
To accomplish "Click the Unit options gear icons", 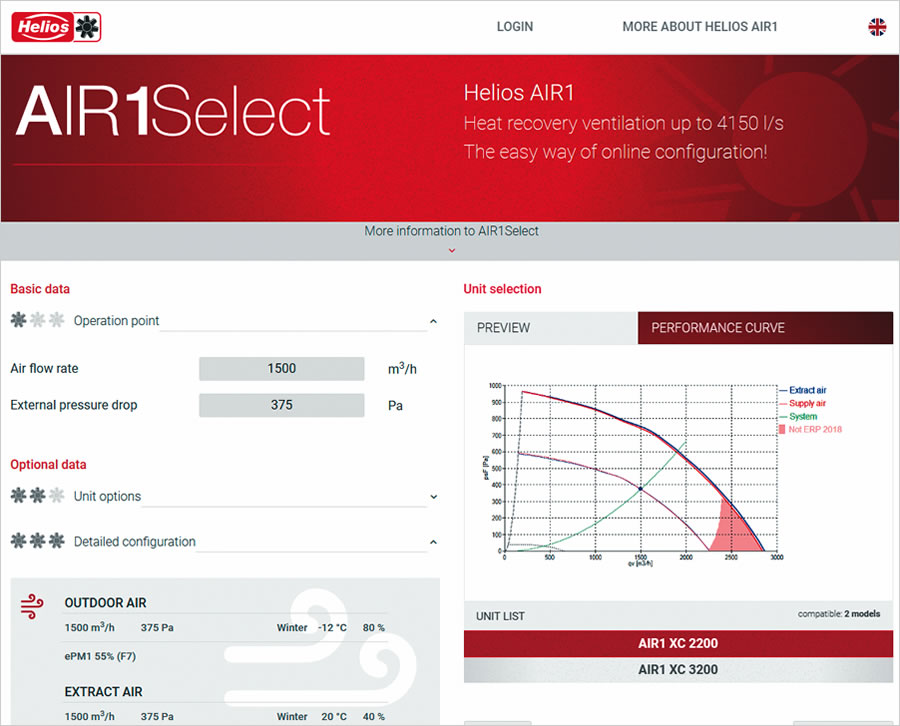I will pyautogui.click(x=37, y=495).
